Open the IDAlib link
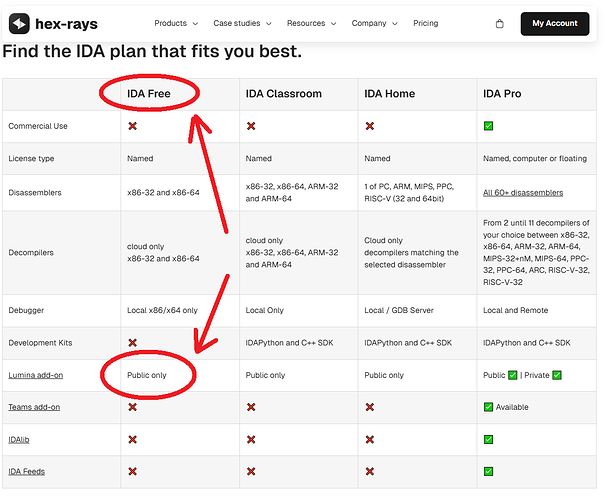This screenshot has height=500, width=605. [x=19, y=439]
